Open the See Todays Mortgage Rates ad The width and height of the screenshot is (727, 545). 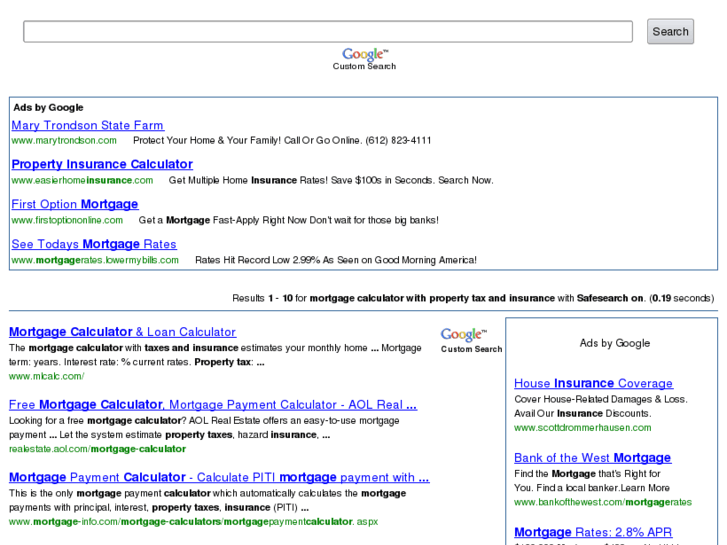click(94, 244)
